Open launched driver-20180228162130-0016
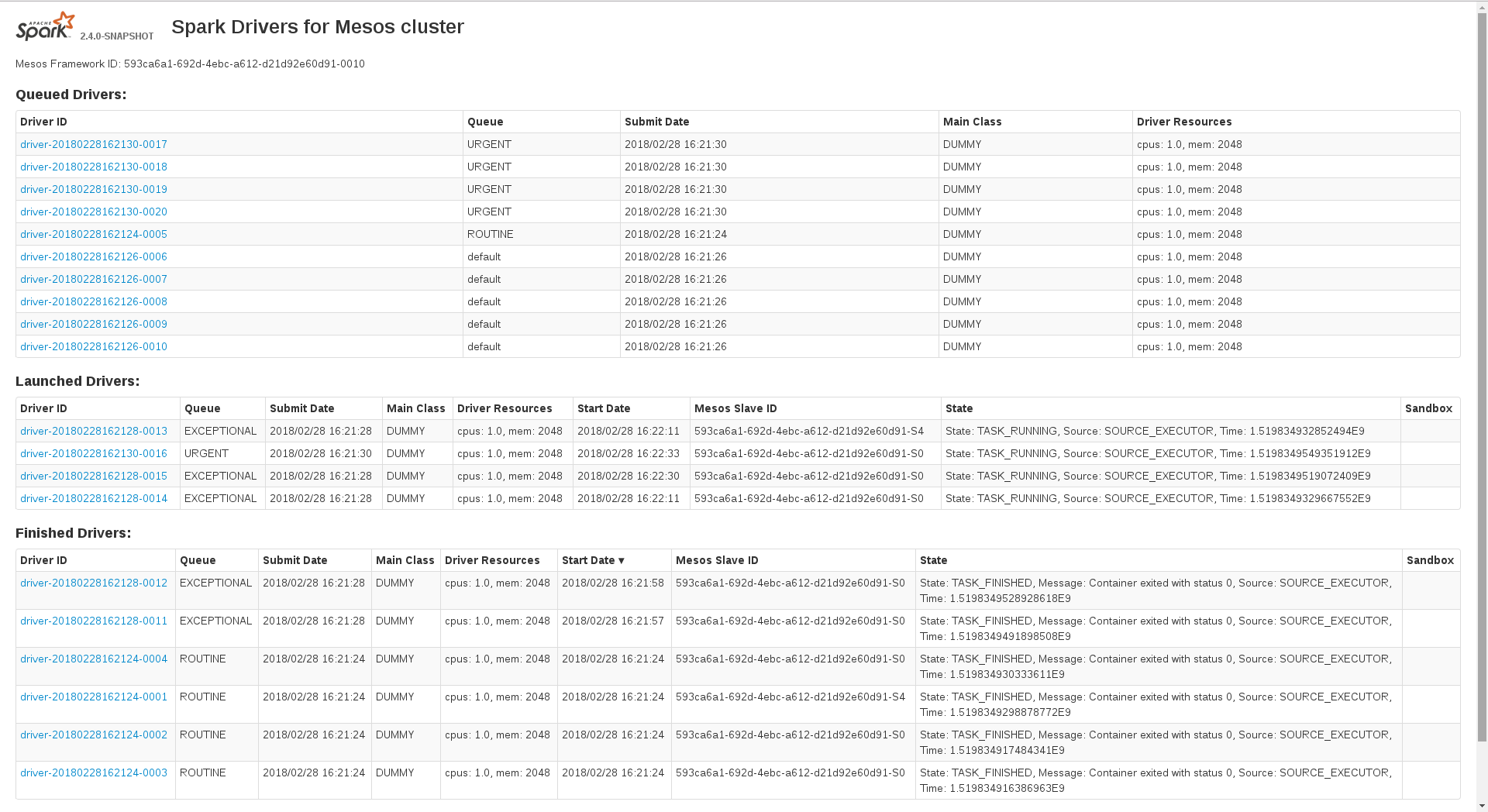The height and width of the screenshot is (812, 1488). point(94,453)
